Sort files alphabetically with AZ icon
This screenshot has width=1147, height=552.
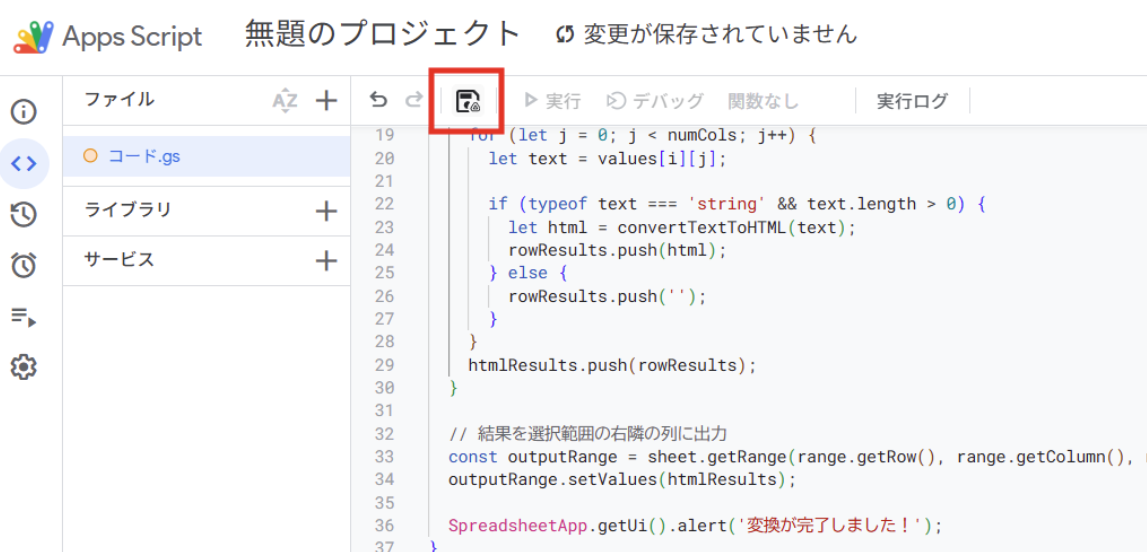285,100
